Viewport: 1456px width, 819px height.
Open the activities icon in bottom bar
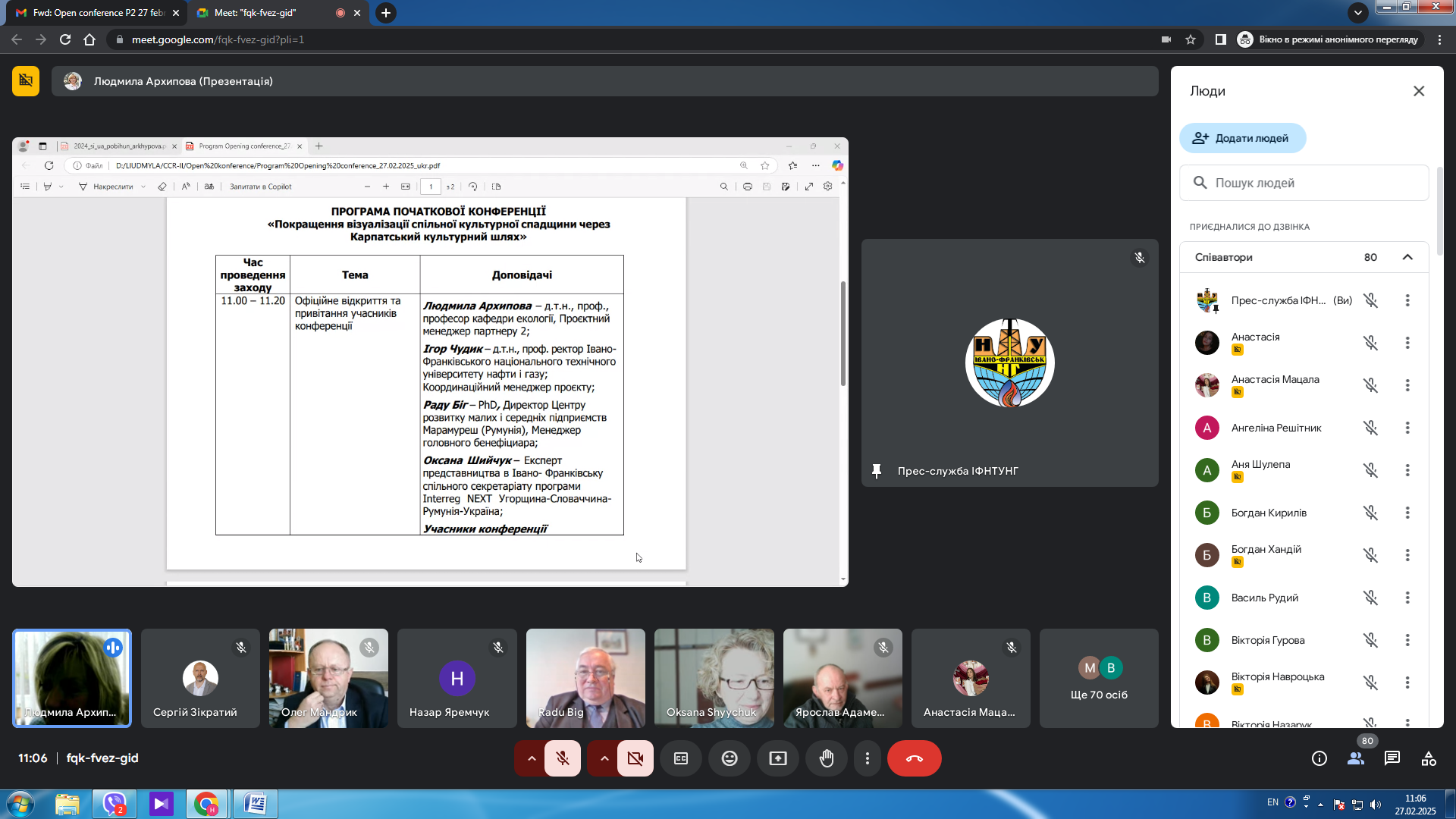click(1429, 758)
